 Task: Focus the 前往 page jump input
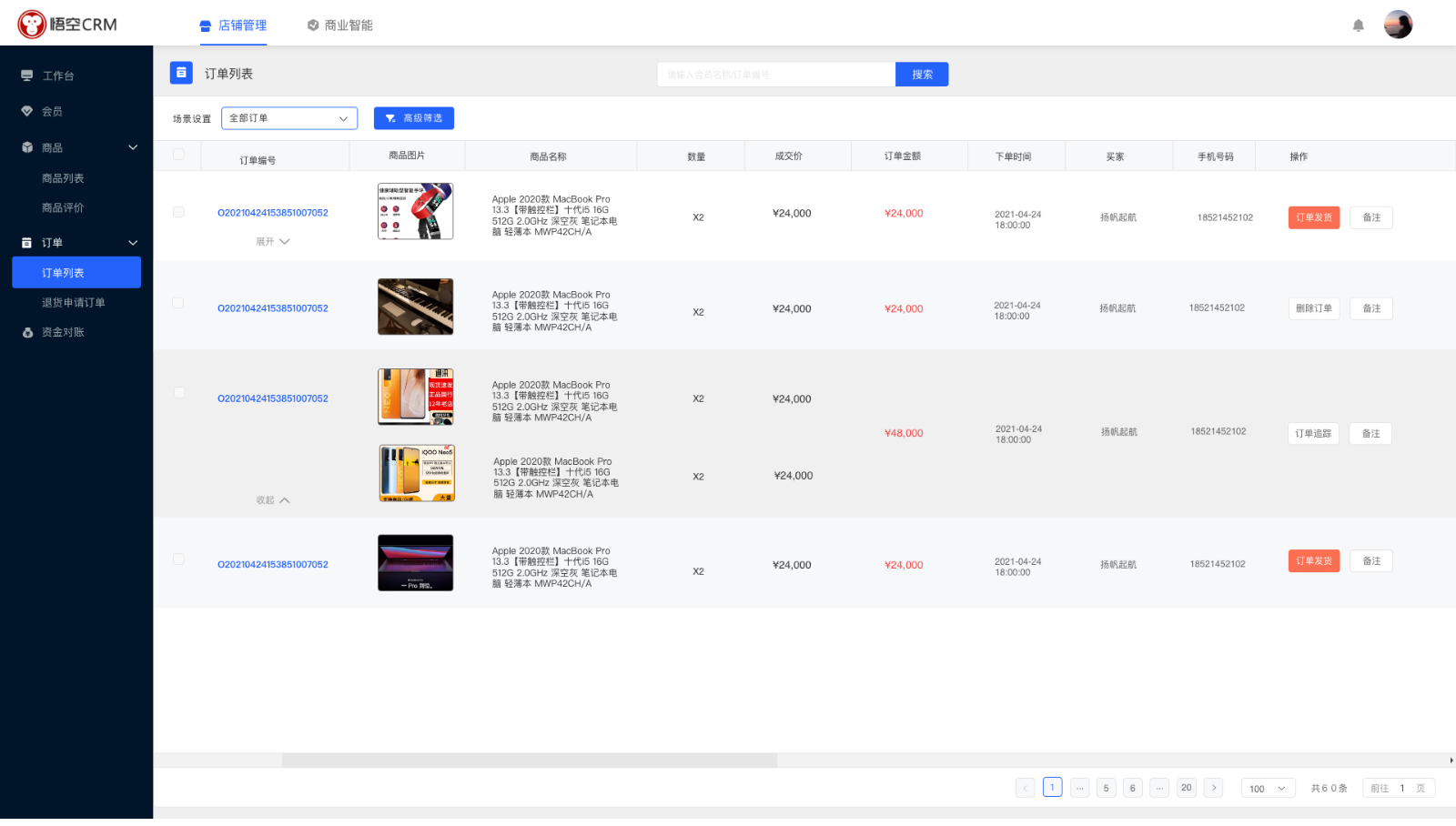[x=1402, y=789]
